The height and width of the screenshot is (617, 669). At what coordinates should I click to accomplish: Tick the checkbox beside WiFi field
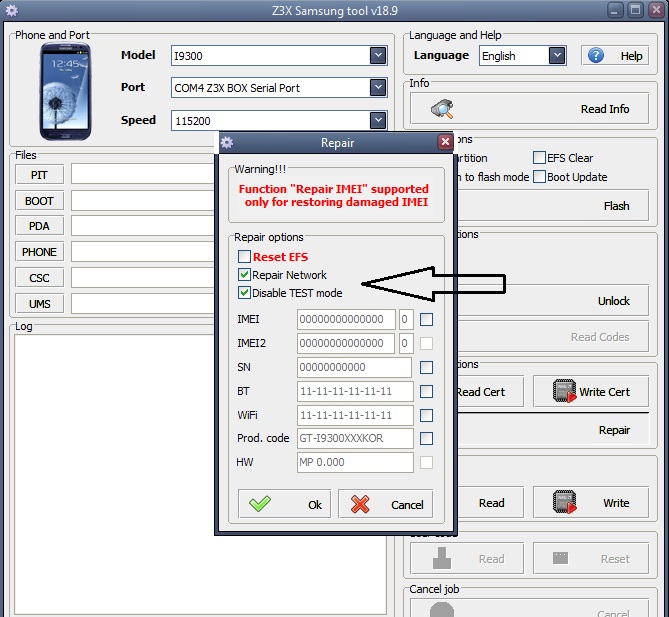[x=426, y=415]
